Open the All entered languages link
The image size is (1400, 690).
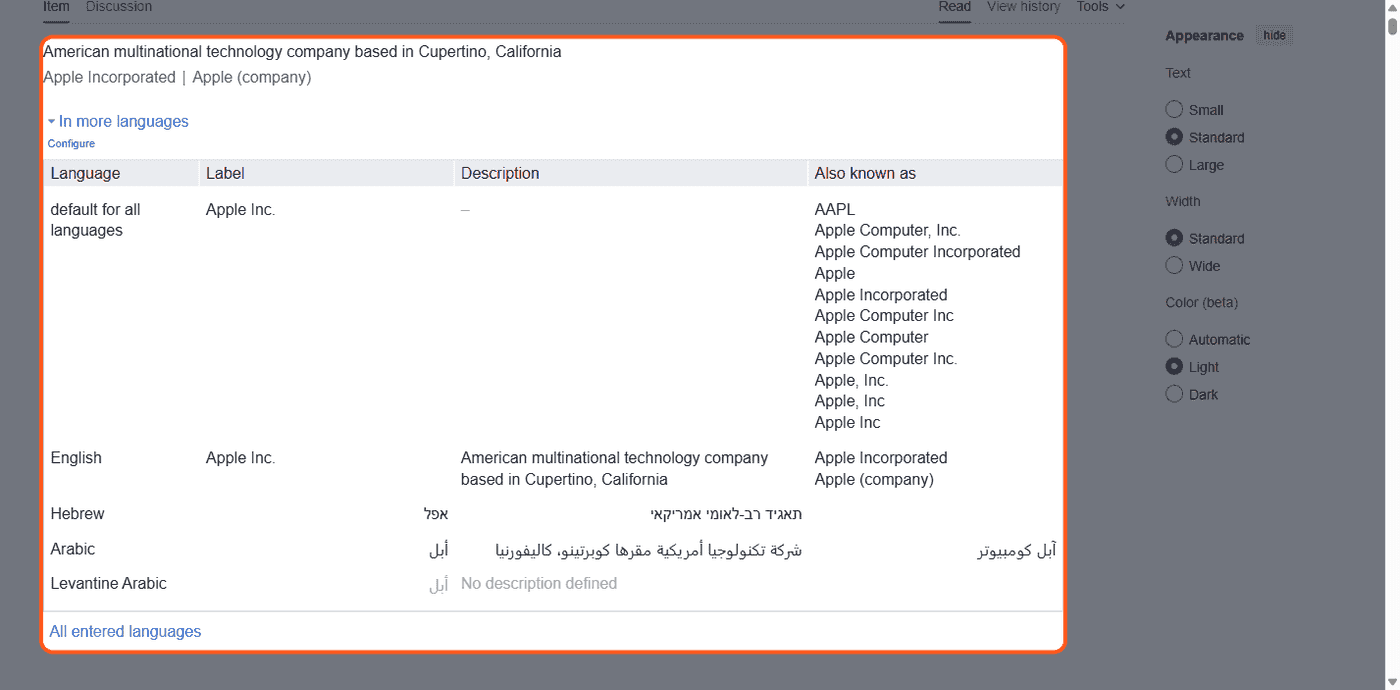[x=125, y=631]
